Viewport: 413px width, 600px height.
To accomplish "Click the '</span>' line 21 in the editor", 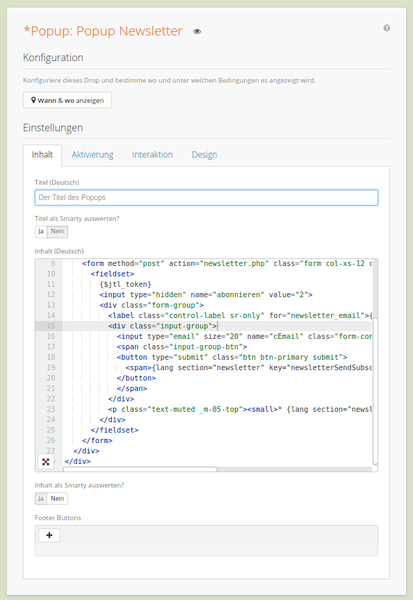I will (132, 388).
